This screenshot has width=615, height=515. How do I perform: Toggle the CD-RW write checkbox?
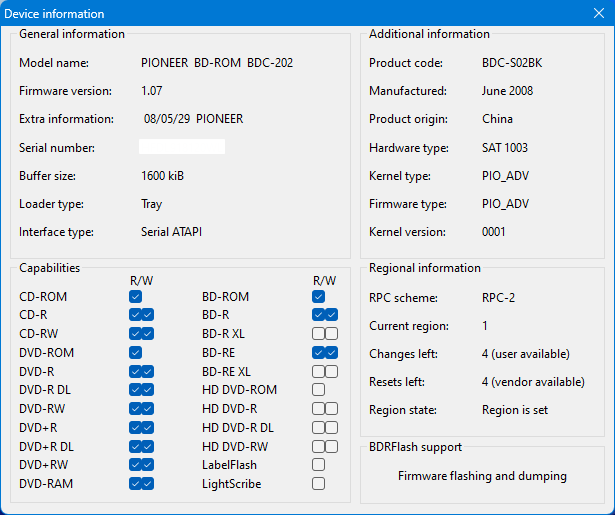(x=148, y=334)
